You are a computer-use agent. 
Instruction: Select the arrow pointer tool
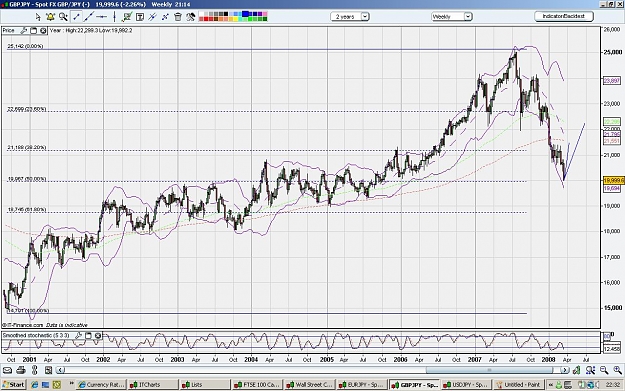pos(38,17)
